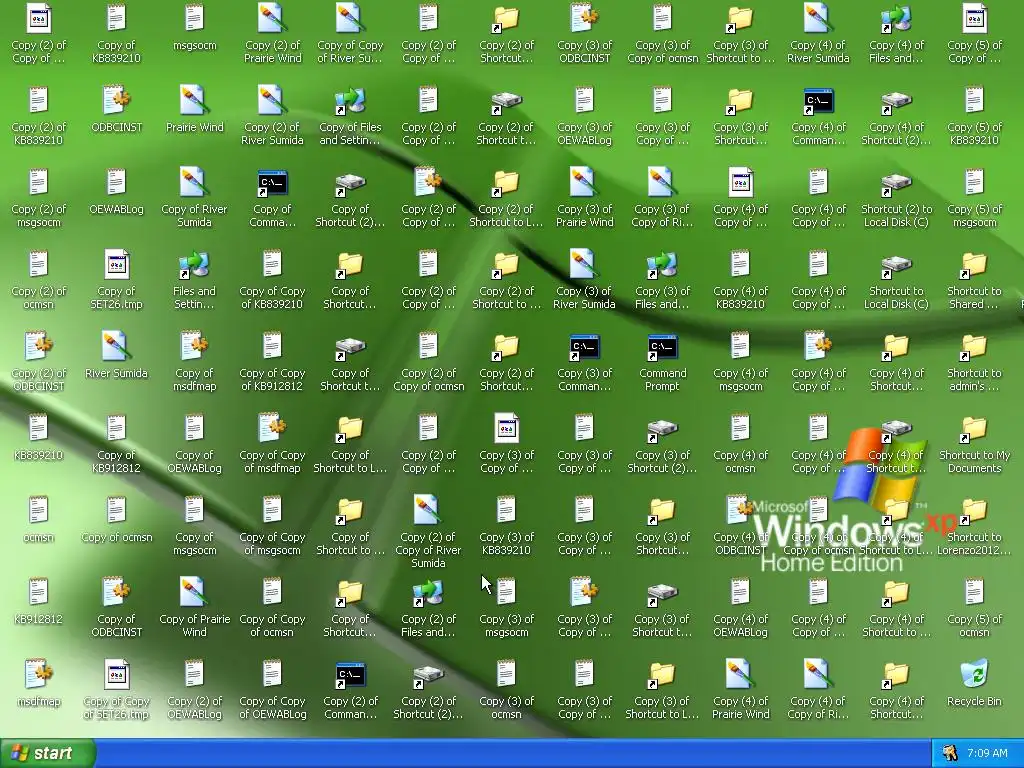Image resolution: width=1024 pixels, height=768 pixels.
Task: Click the taskbar clock showing 7:09 AM
Action: pos(987,754)
